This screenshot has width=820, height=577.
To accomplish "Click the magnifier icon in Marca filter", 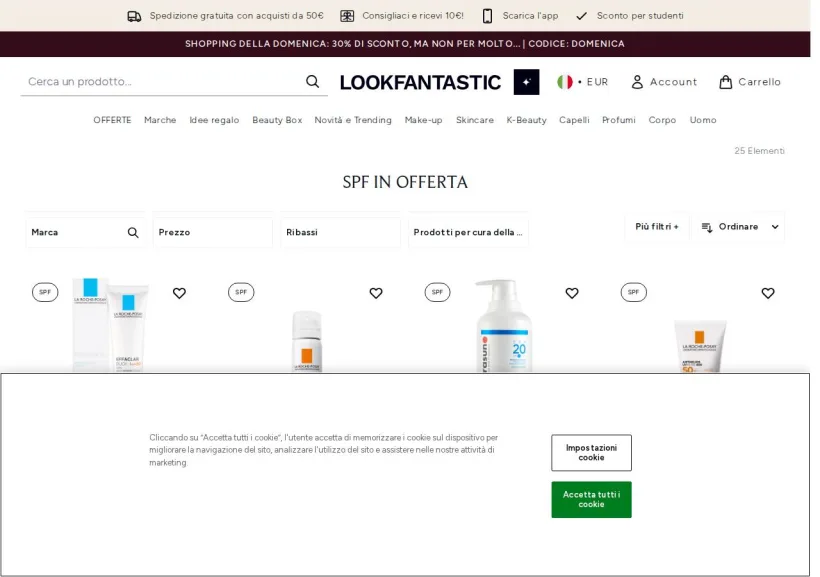I will pyautogui.click(x=133, y=232).
